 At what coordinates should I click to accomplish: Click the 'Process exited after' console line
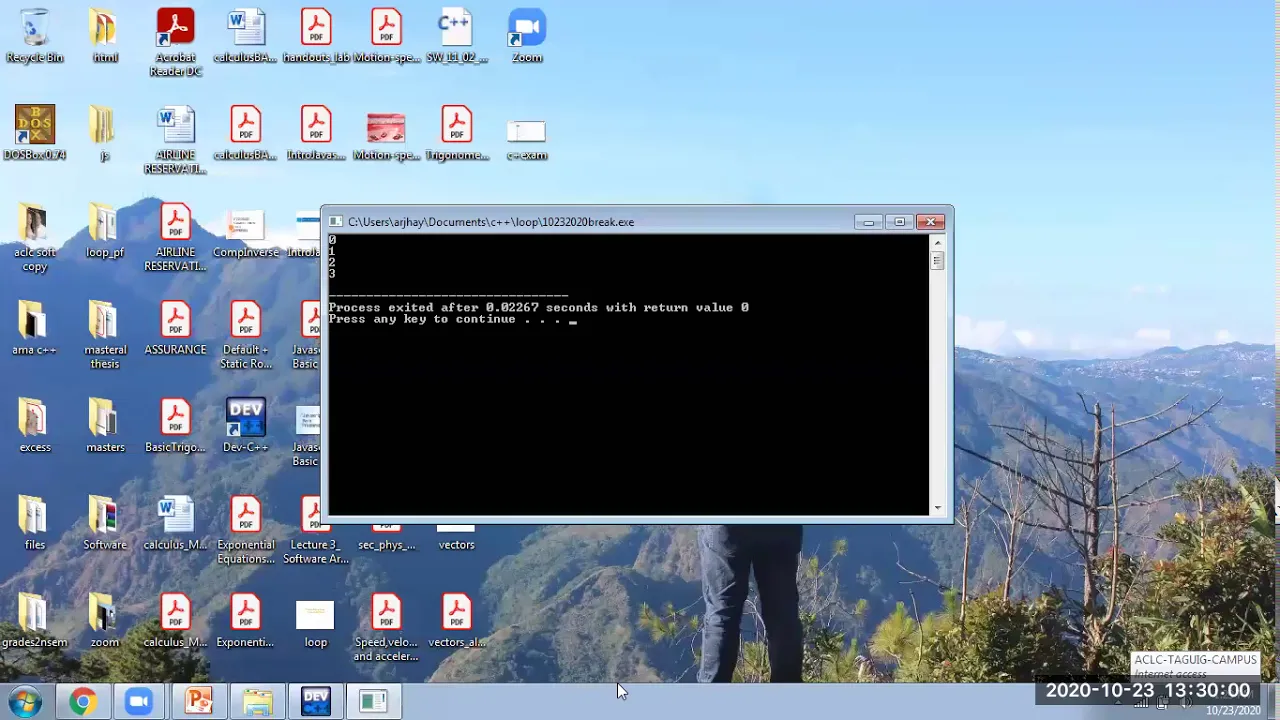538,307
